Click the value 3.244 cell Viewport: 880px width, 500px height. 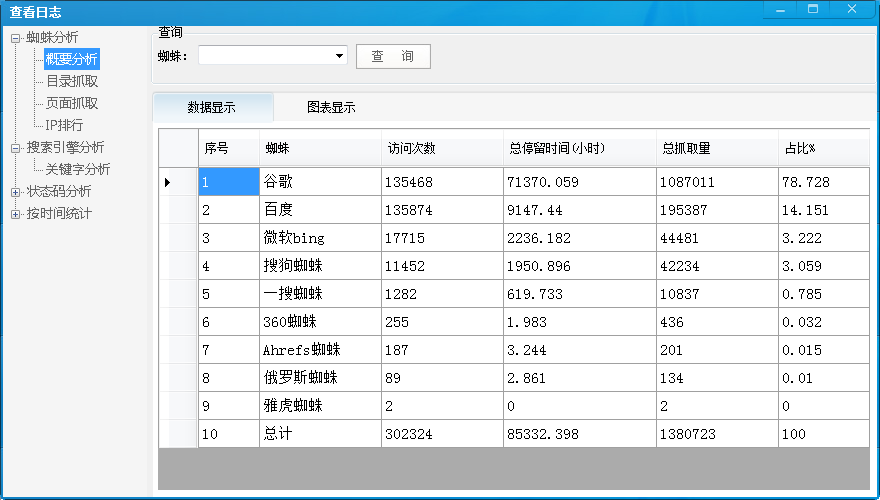580,350
